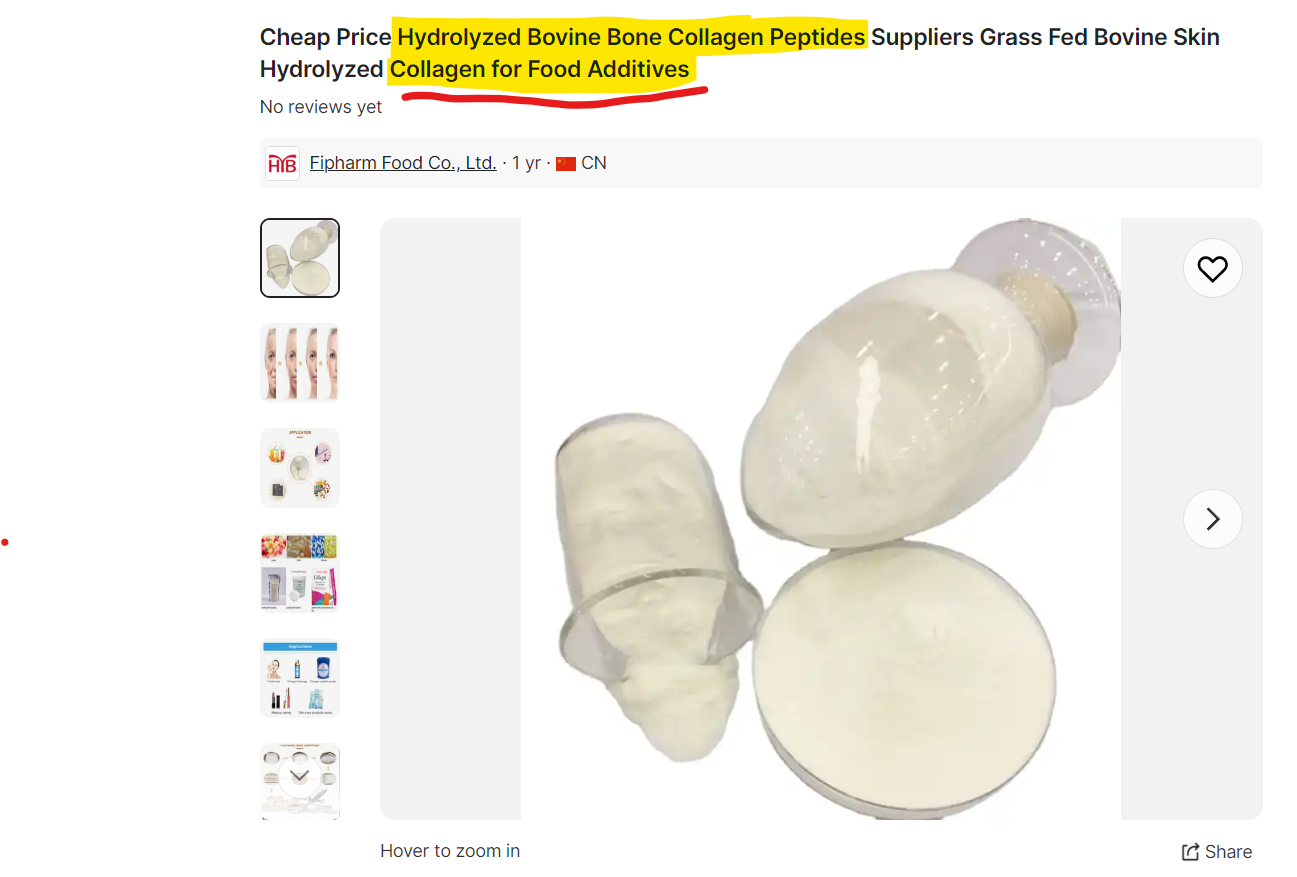Viewport: 1297px width, 877px height.
Task: Click the main collagen powder product image
Action: [821, 519]
